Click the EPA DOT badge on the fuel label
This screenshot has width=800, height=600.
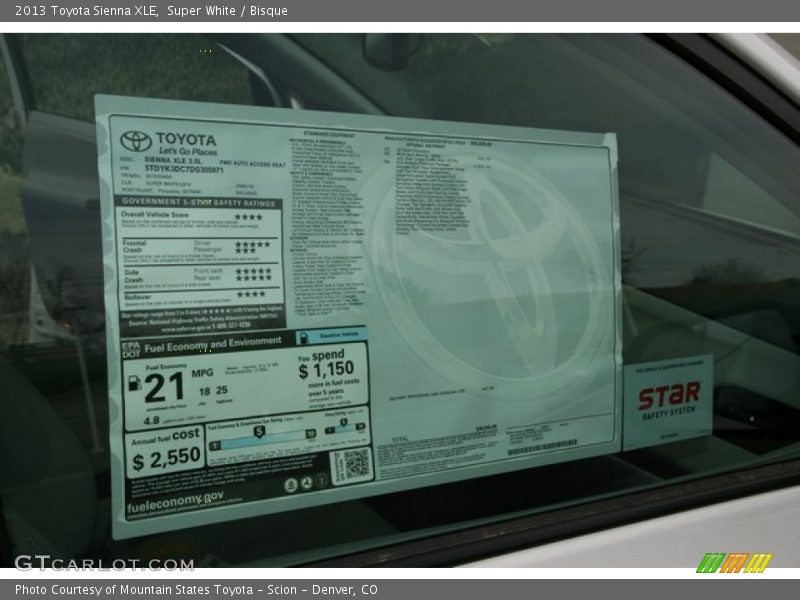[x=130, y=347]
